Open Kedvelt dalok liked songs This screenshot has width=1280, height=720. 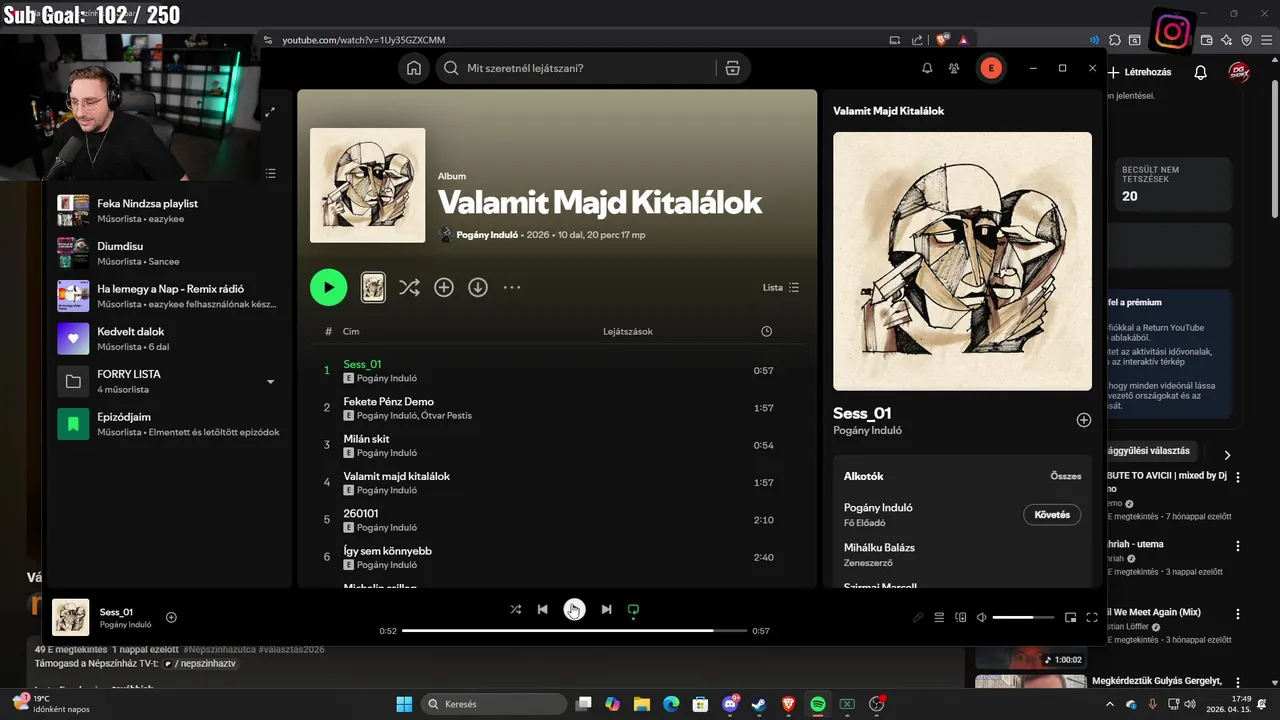(170, 338)
